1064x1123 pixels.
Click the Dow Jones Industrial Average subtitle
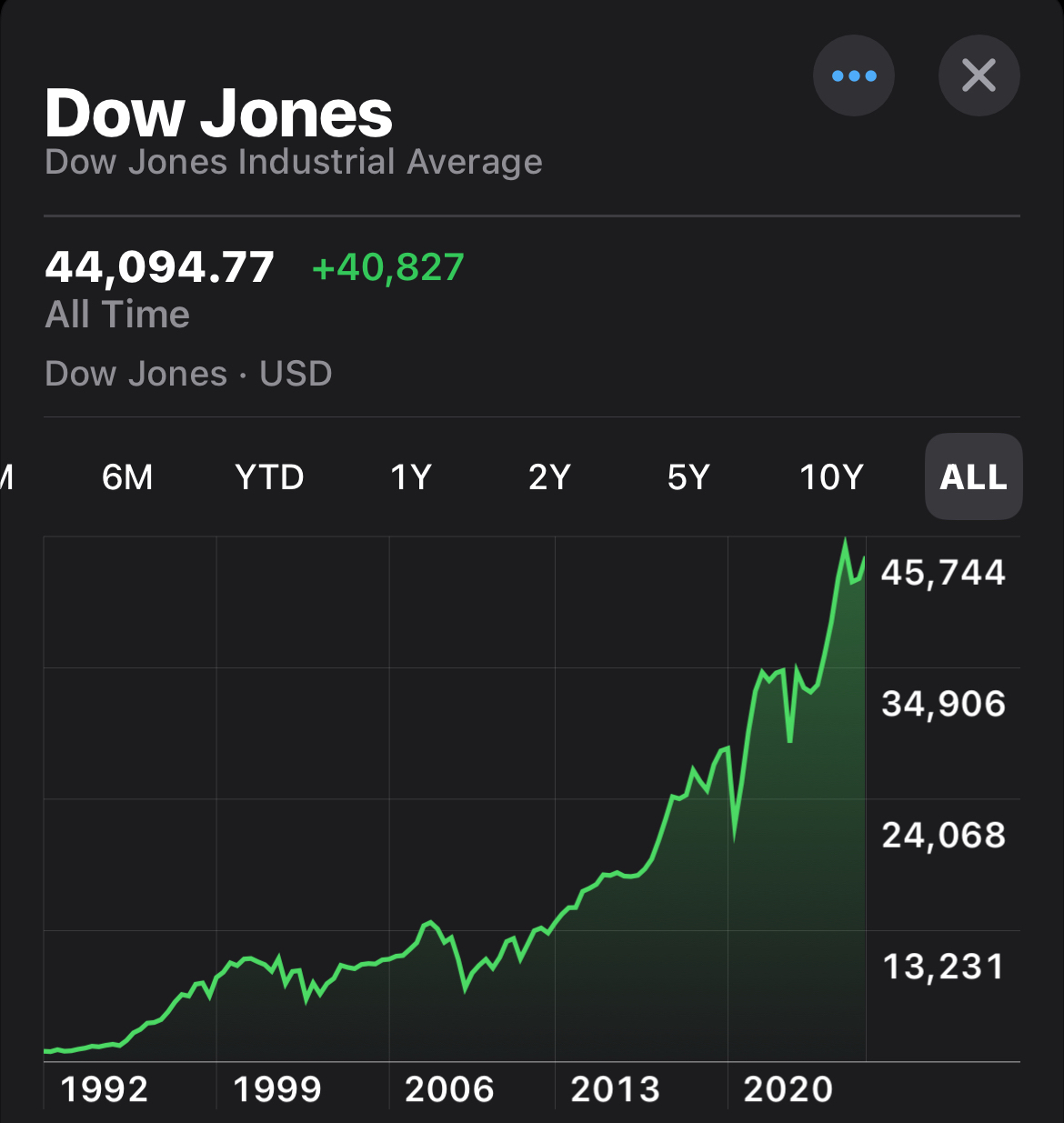pos(293,162)
